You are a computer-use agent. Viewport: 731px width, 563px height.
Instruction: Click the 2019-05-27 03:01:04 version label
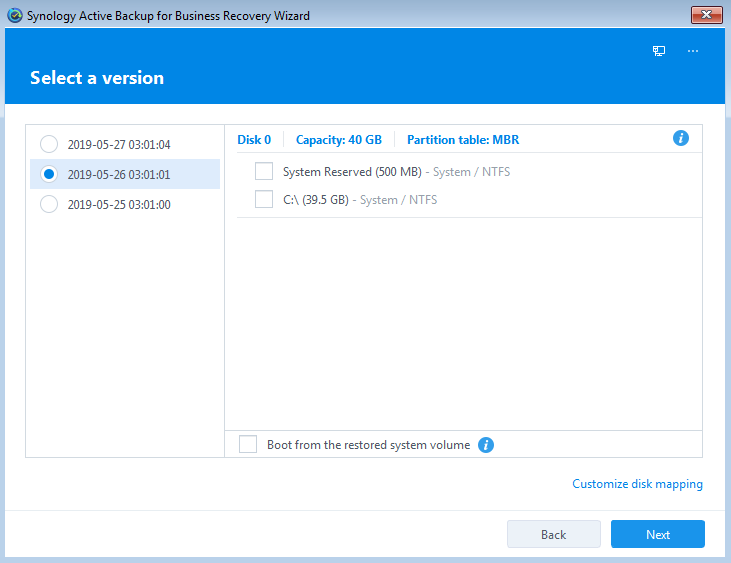119,145
